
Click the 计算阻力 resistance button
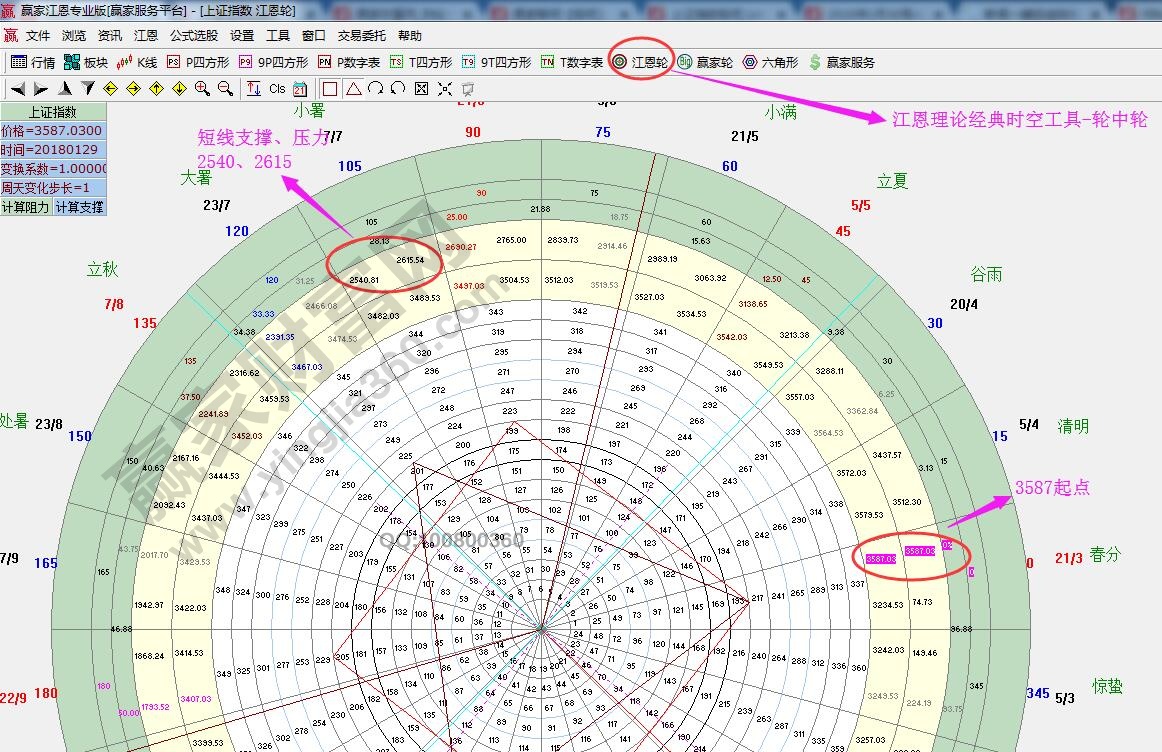pyautogui.click(x=26, y=207)
